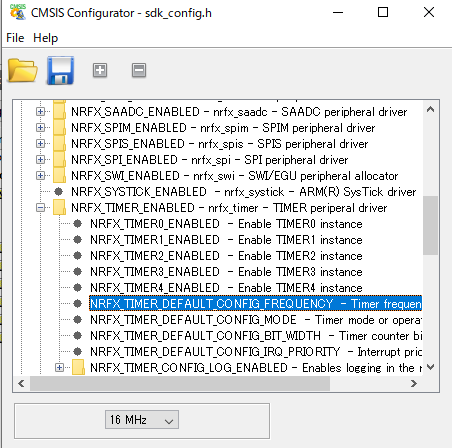Select NRFX_SYSTICK_ENABLED SysTick driver row

tap(244, 192)
